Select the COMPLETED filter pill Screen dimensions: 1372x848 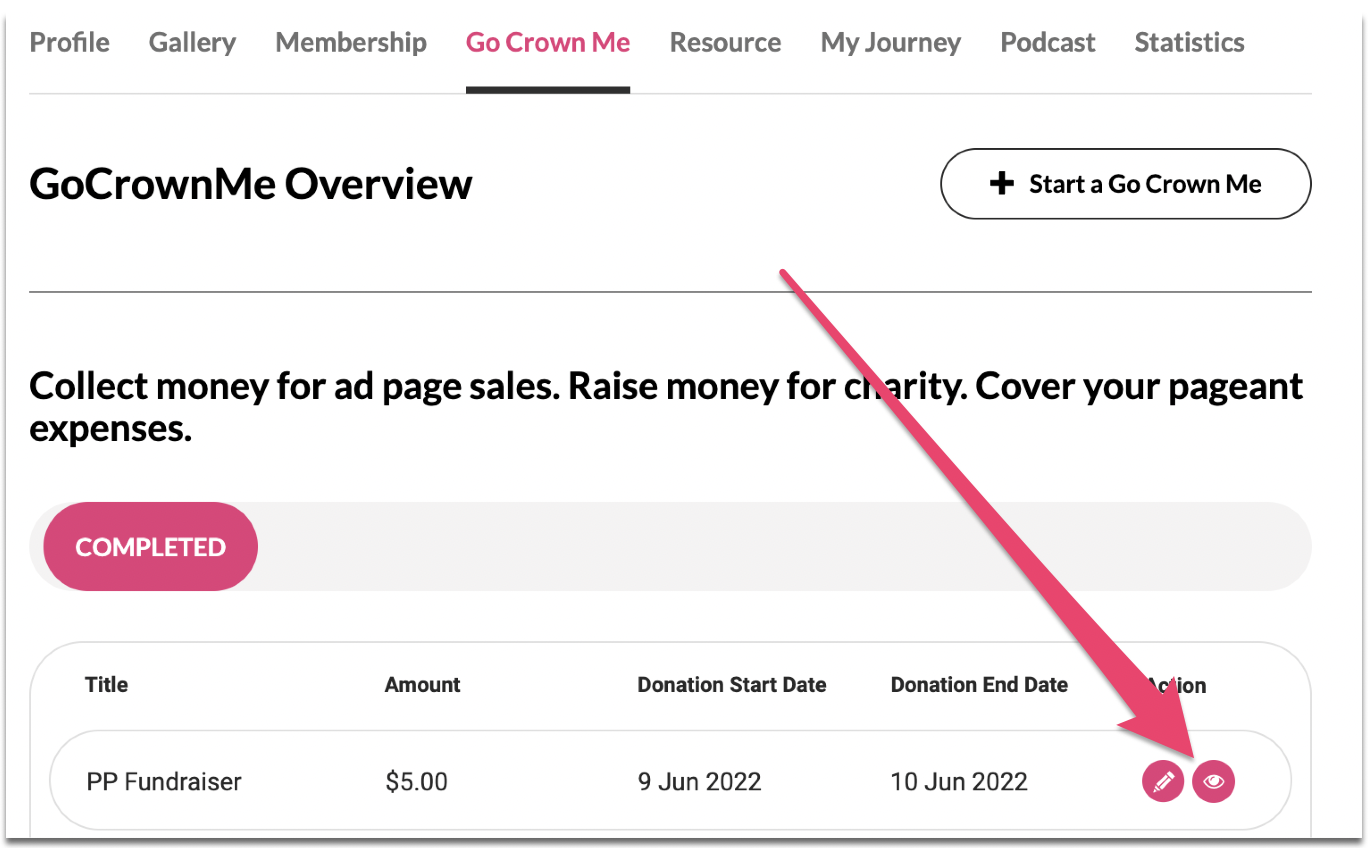pyautogui.click(x=151, y=547)
